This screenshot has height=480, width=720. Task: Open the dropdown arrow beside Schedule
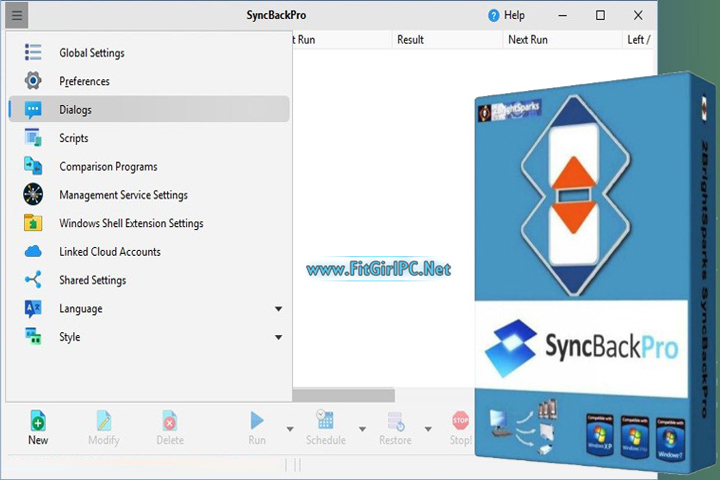(359, 429)
